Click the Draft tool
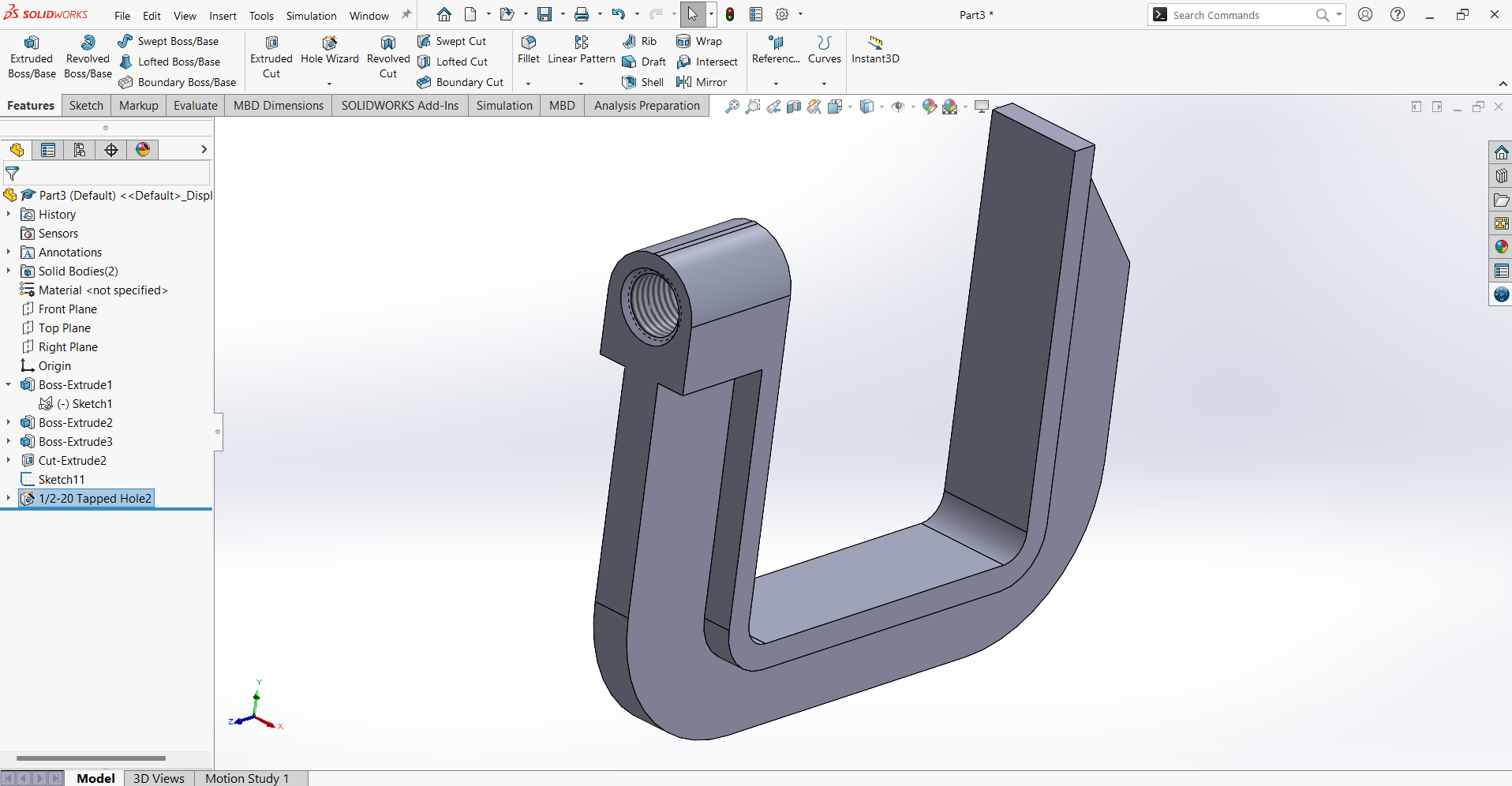Viewport: 1512px width, 786px height. (645, 62)
